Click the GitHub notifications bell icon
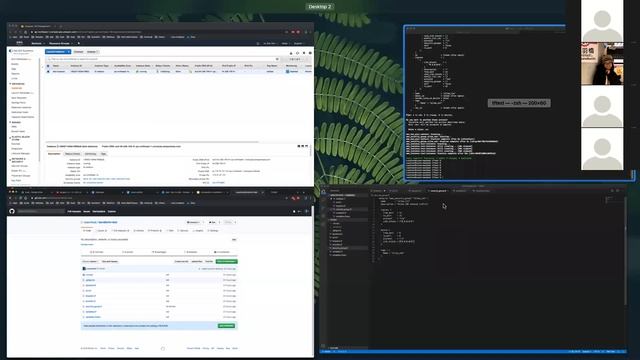The image size is (640, 360). coord(294,211)
